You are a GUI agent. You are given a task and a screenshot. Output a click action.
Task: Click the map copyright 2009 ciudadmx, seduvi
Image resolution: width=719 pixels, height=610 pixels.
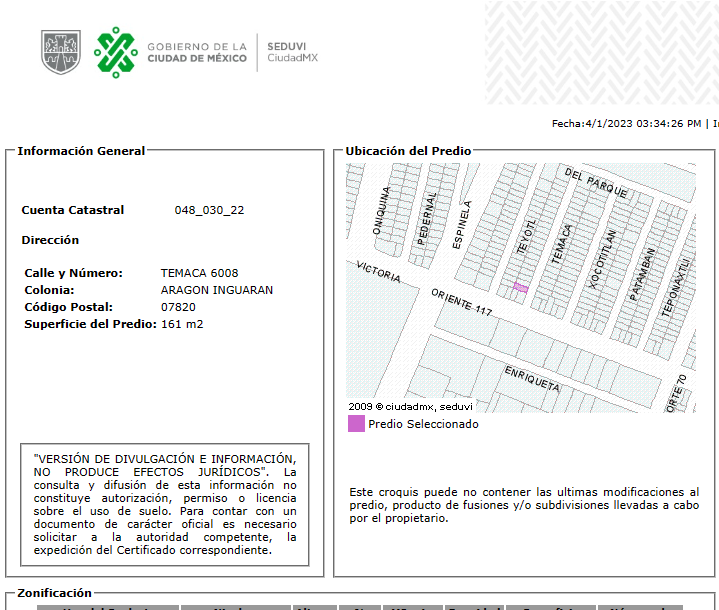[x=410, y=406]
